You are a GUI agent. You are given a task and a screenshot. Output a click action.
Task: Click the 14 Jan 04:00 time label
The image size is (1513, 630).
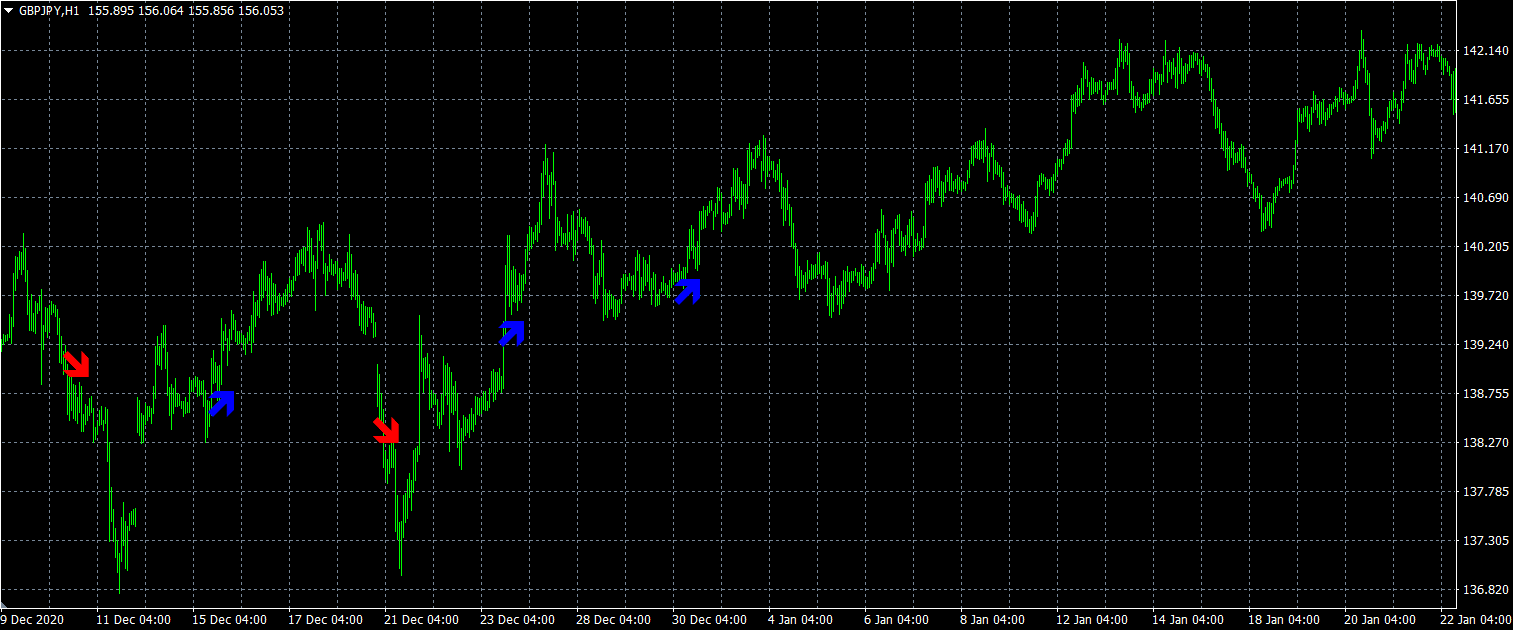1189,620
